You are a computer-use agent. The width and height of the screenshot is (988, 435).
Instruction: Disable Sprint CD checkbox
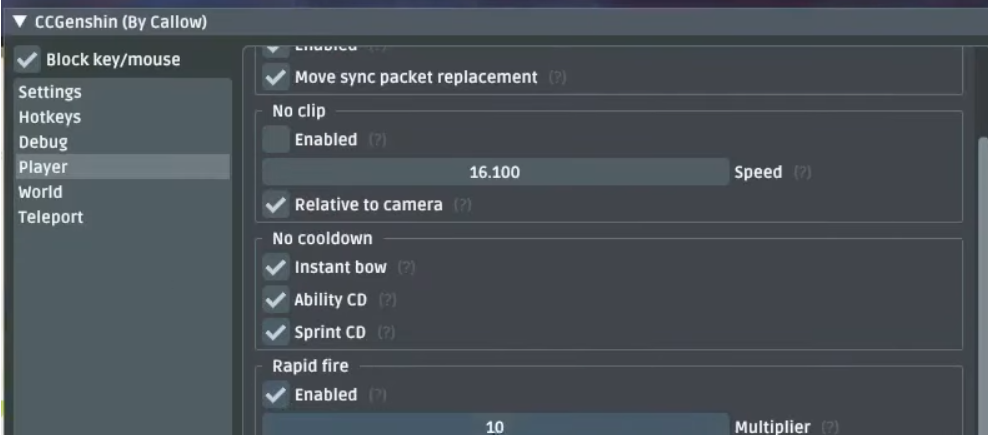(x=275, y=332)
